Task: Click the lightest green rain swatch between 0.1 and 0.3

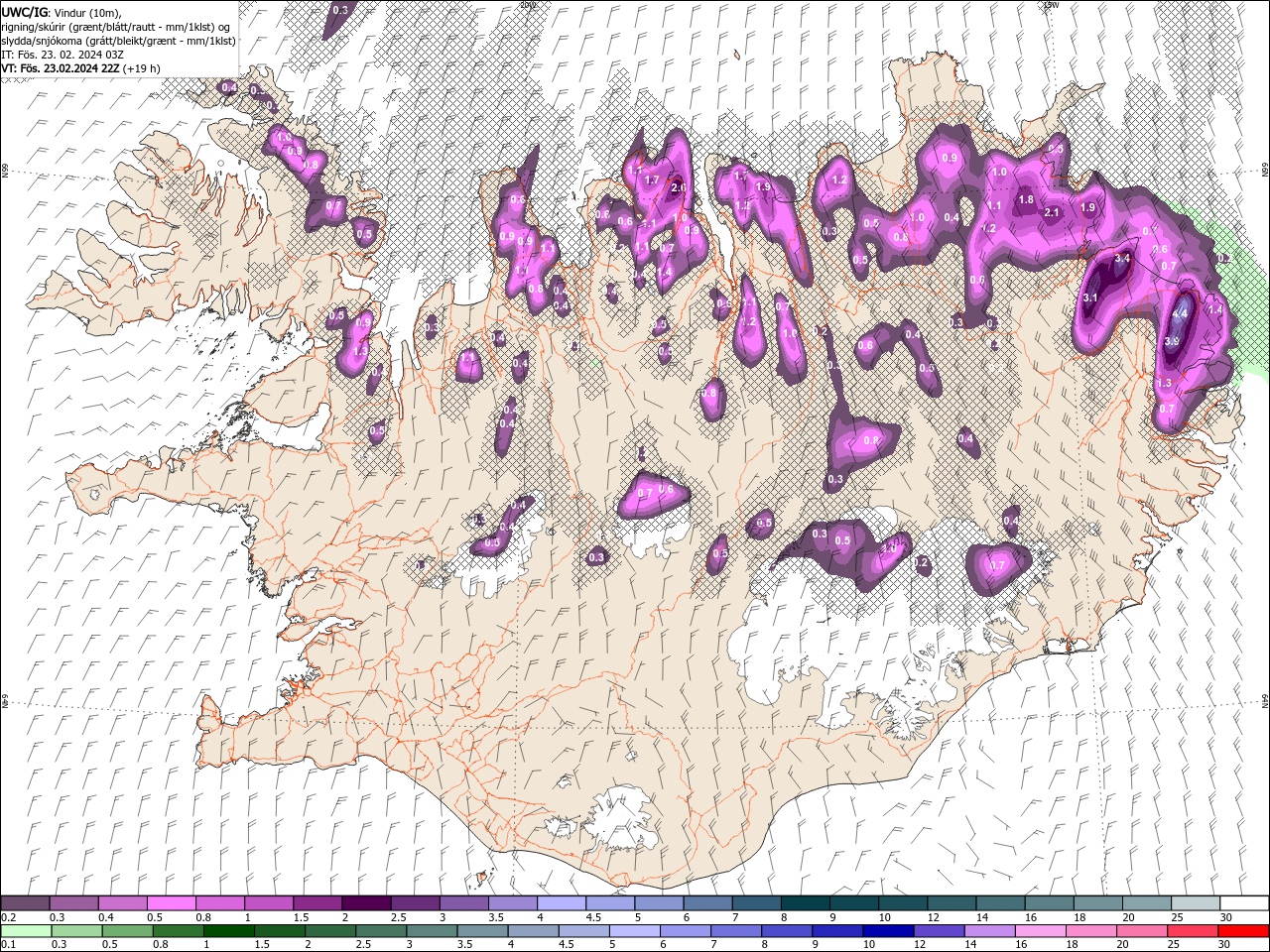Action: pos(26,931)
